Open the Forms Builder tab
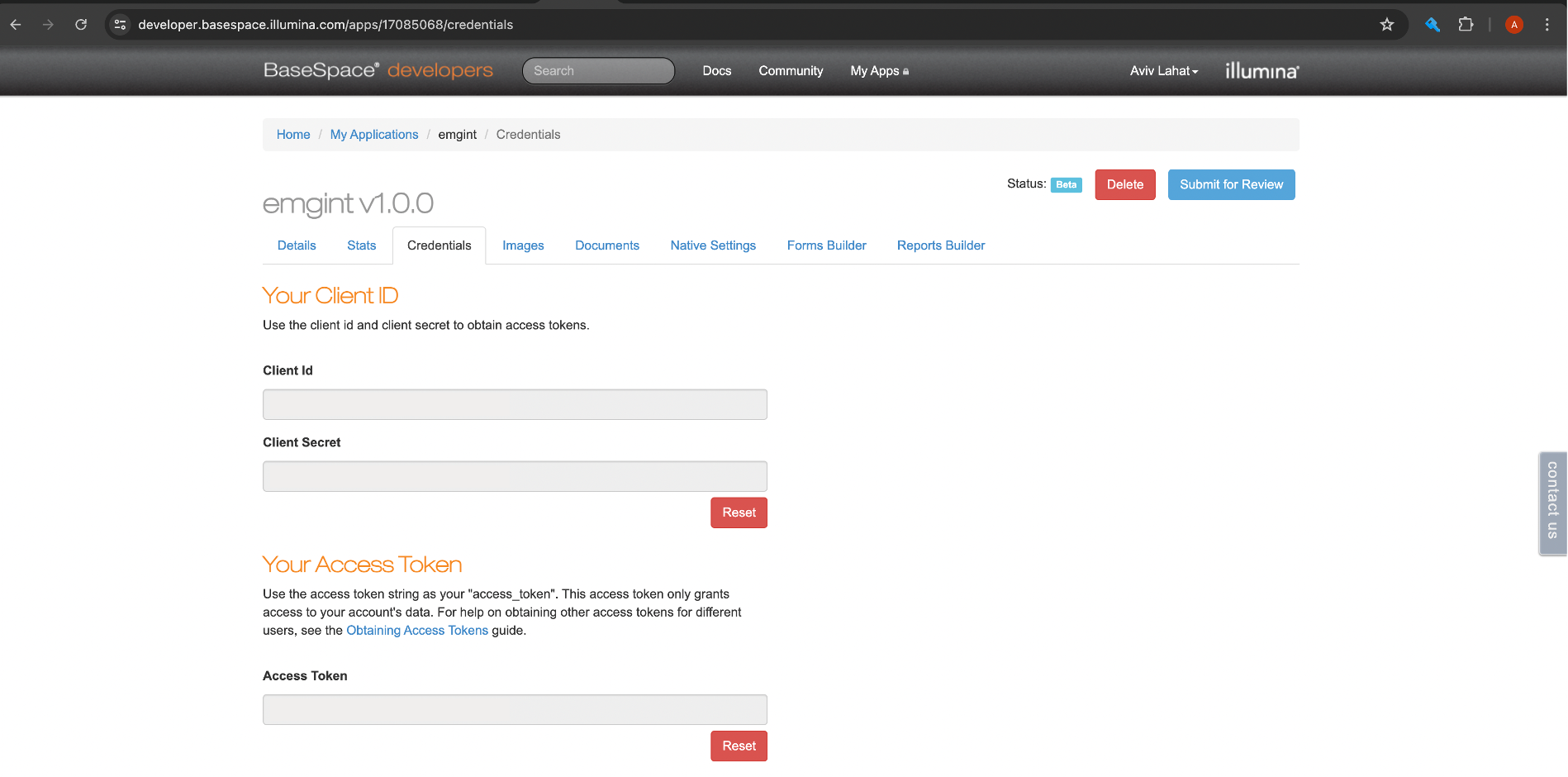Image resolution: width=1568 pixels, height=777 pixels. click(x=826, y=245)
